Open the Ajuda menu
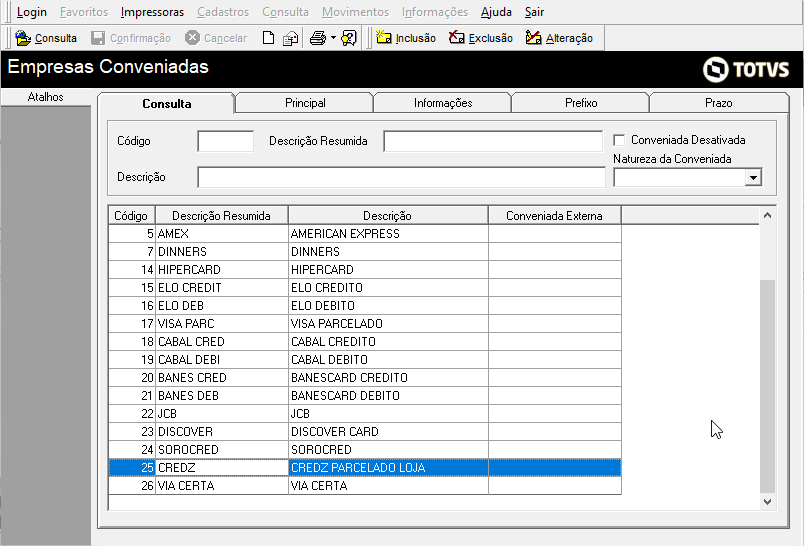 [496, 12]
